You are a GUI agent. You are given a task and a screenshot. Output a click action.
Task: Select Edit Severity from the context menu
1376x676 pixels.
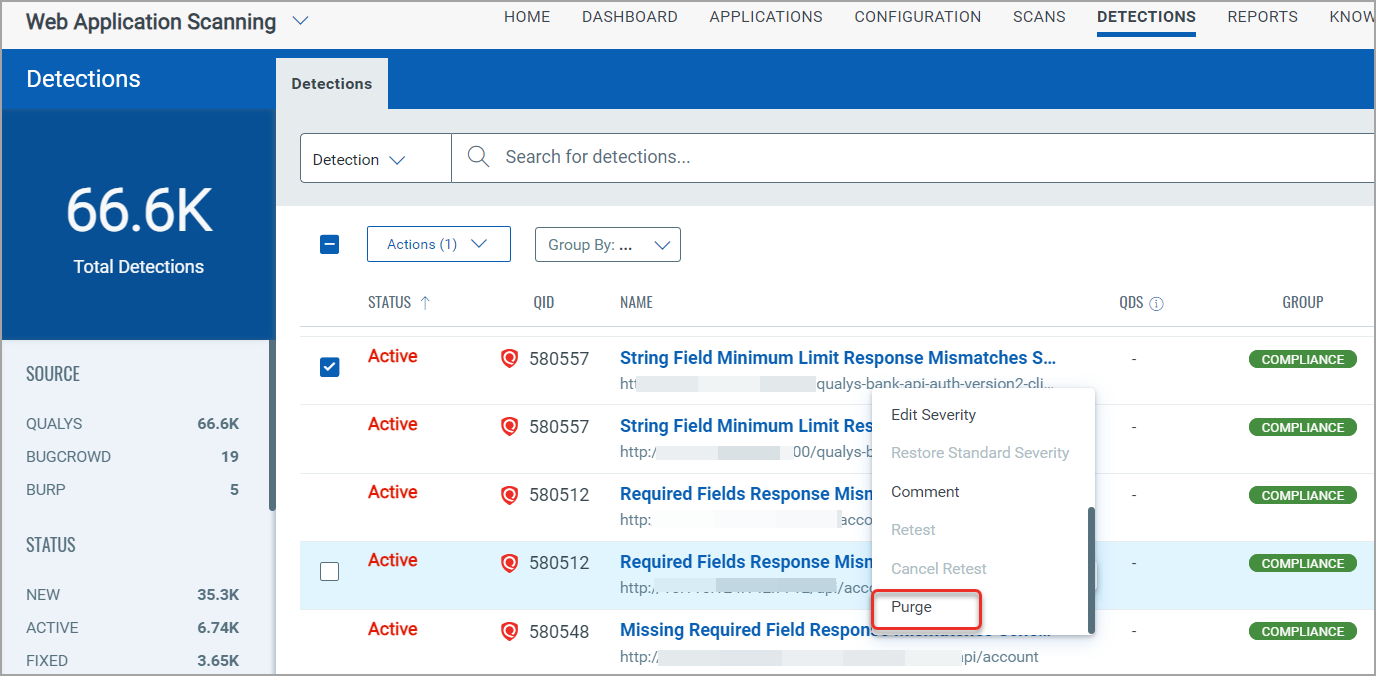point(931,414)
